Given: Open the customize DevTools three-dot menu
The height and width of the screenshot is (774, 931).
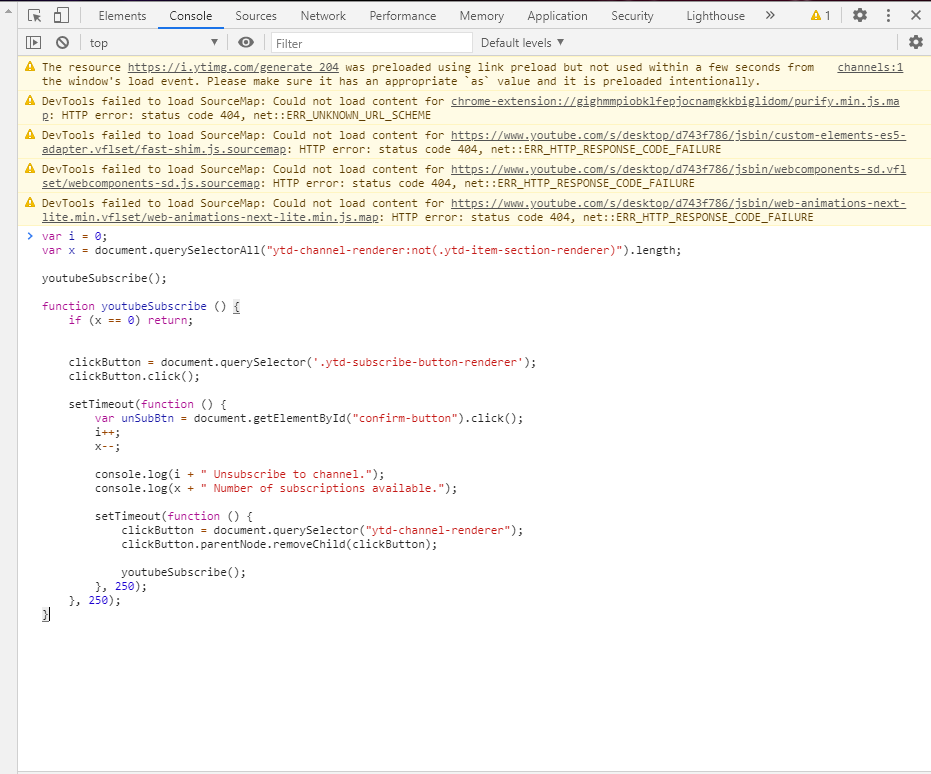Looking at the screenshot, I should [x=888, y=15].
